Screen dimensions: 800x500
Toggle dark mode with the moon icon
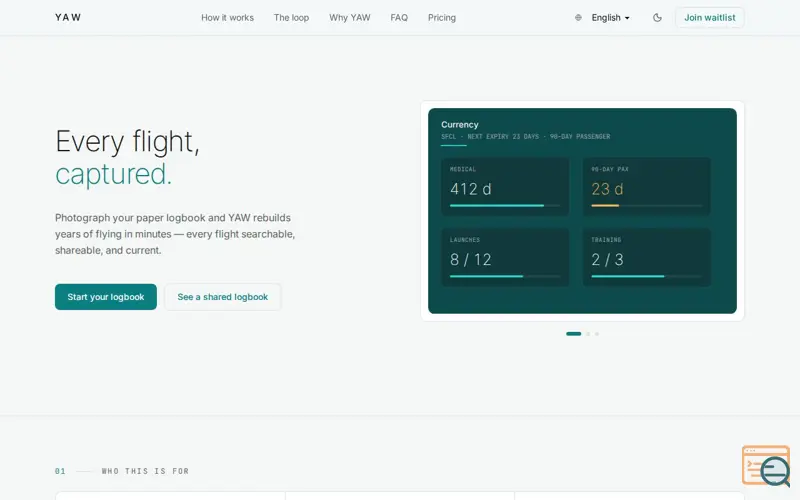coord(657,18)
